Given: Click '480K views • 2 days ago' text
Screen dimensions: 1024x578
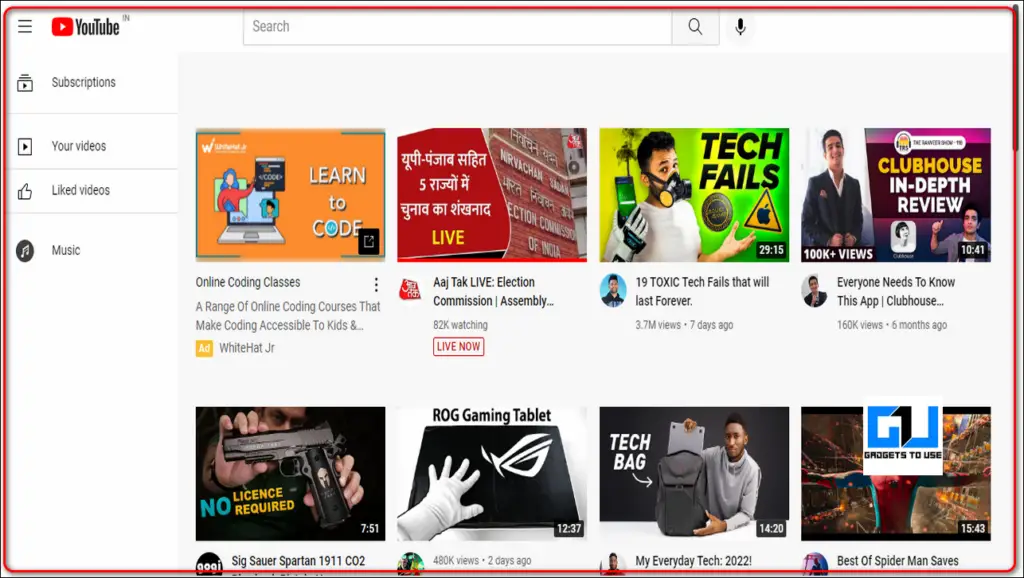Looking at the screenshot, I should (x=482, y=560).
